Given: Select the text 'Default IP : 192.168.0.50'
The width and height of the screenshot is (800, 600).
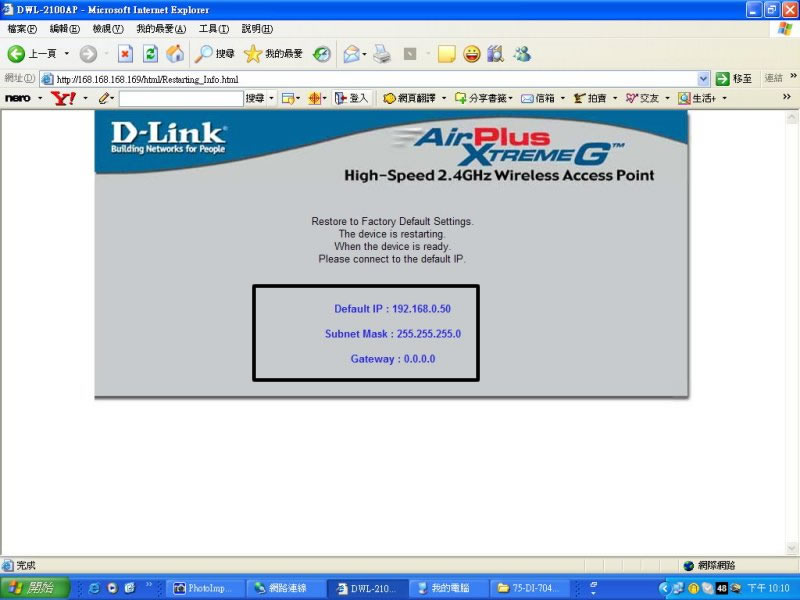Looking at the screenshot, I should (392, 309).
